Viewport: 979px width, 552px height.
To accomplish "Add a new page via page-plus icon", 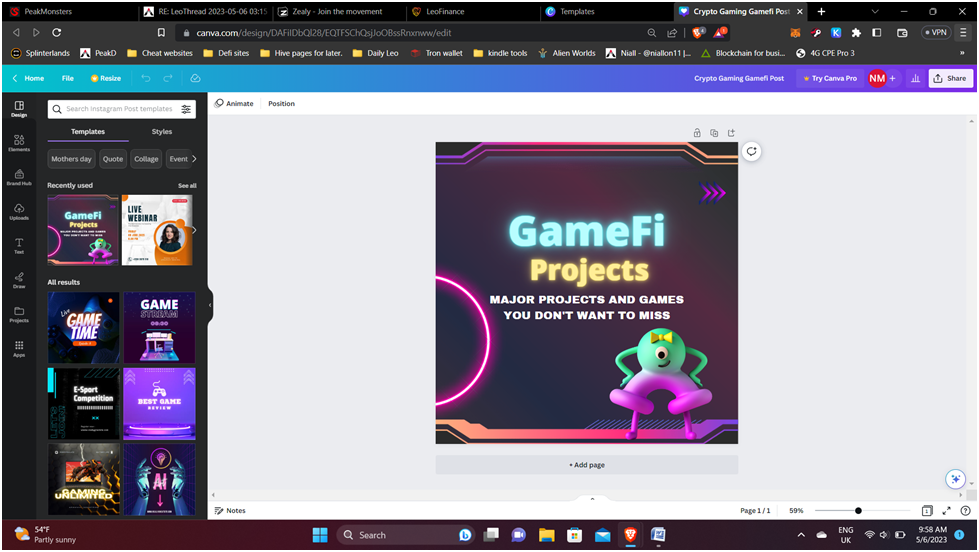I will click(x=731, y=132).
